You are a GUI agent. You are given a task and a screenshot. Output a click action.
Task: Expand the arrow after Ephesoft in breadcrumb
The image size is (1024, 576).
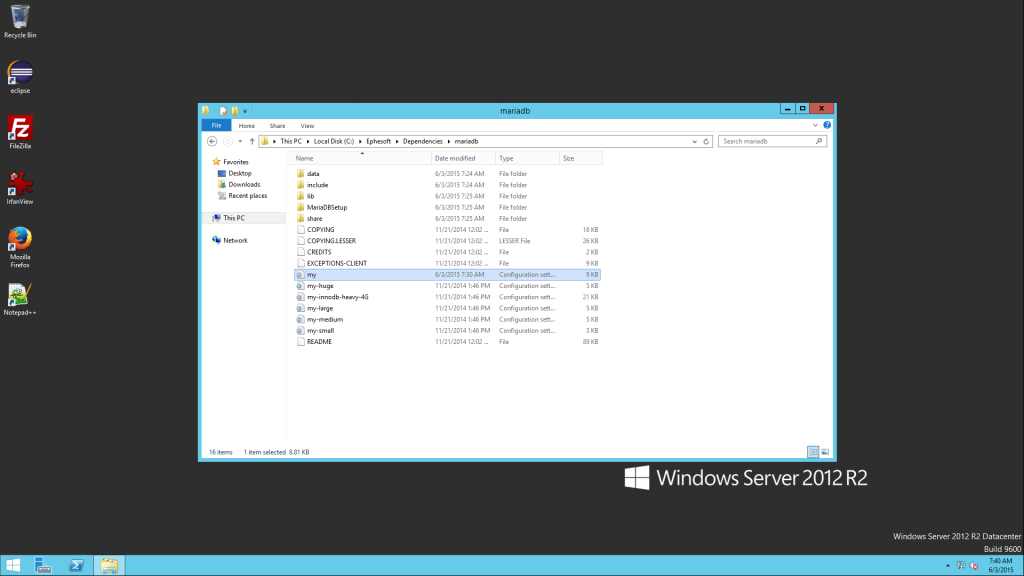pyautogui.click(x=396, y=141)
